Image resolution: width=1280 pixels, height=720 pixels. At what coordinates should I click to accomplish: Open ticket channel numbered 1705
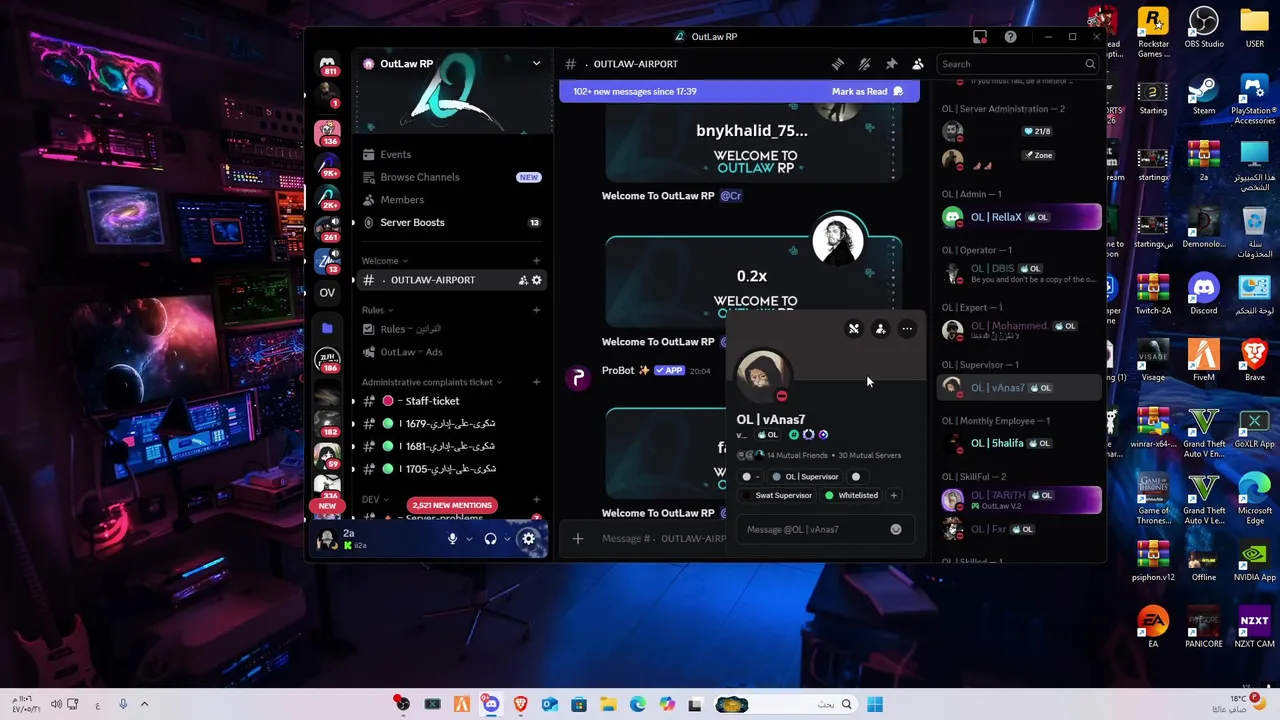pyautogui.click(x=451, y=469)
